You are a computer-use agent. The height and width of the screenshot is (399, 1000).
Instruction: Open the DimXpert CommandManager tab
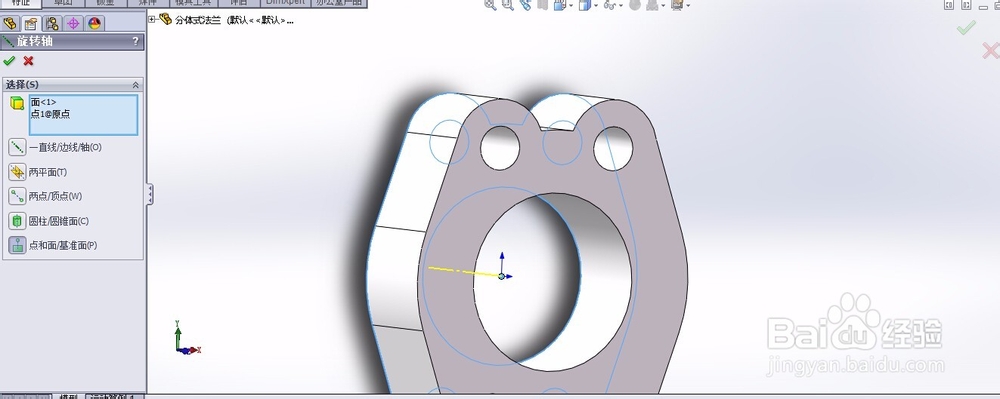(x=285, y=3)
